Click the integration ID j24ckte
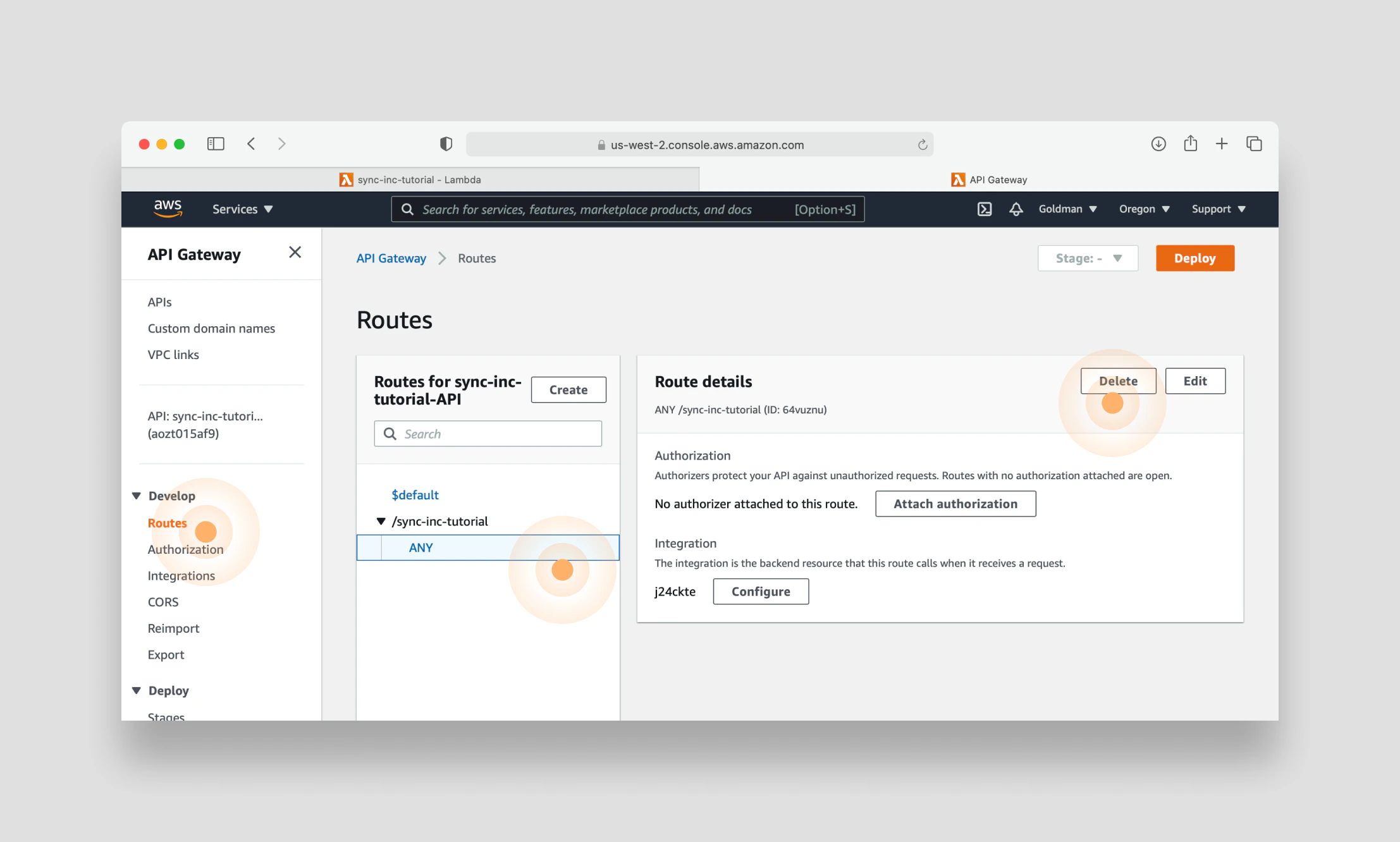This screenshot has height=842, width=1400. point(675,592)
